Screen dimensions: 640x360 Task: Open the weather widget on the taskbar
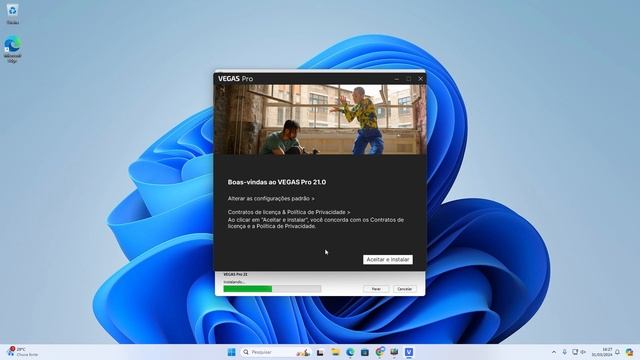(x=22, y=352)
